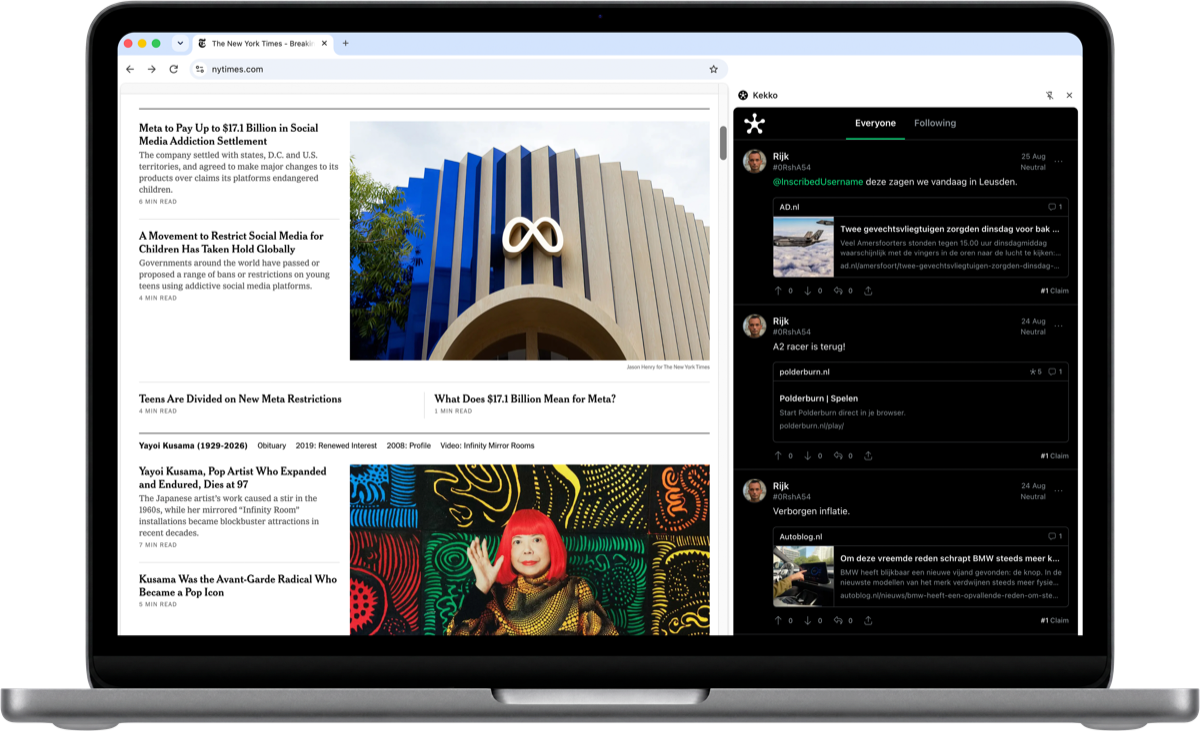Click the BMW dashboard thumbnail

tap(803, 576)
